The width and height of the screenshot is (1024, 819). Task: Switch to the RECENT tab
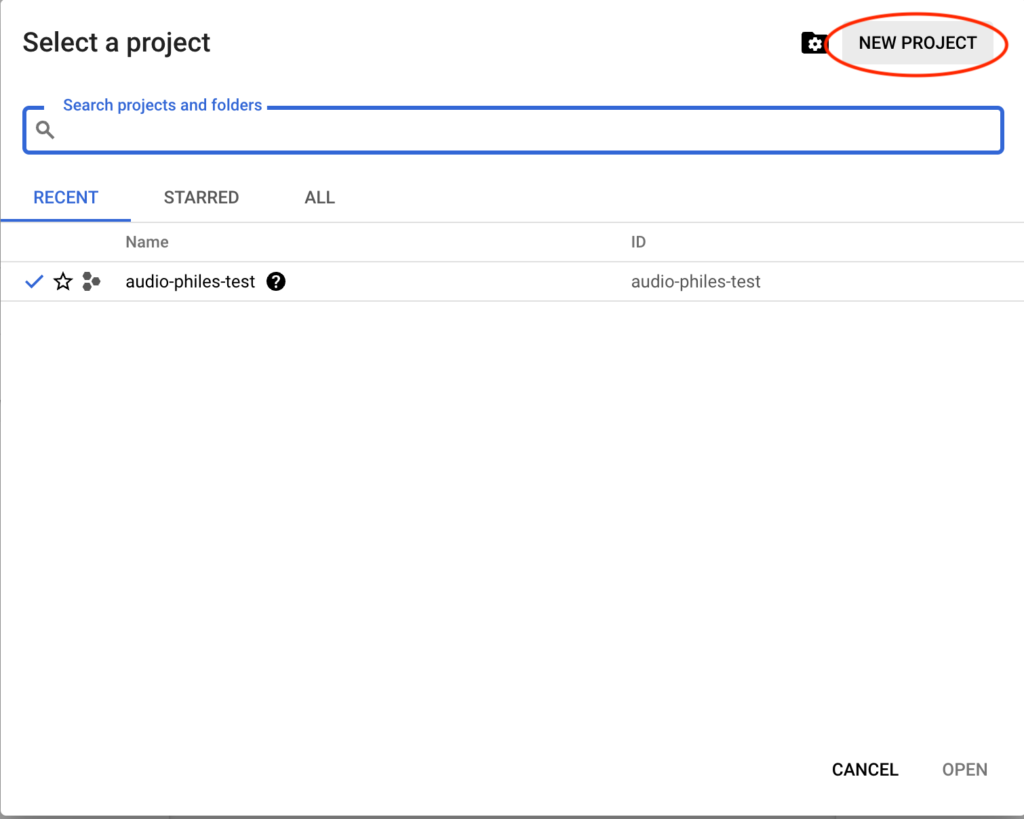[x=65, y=197]
